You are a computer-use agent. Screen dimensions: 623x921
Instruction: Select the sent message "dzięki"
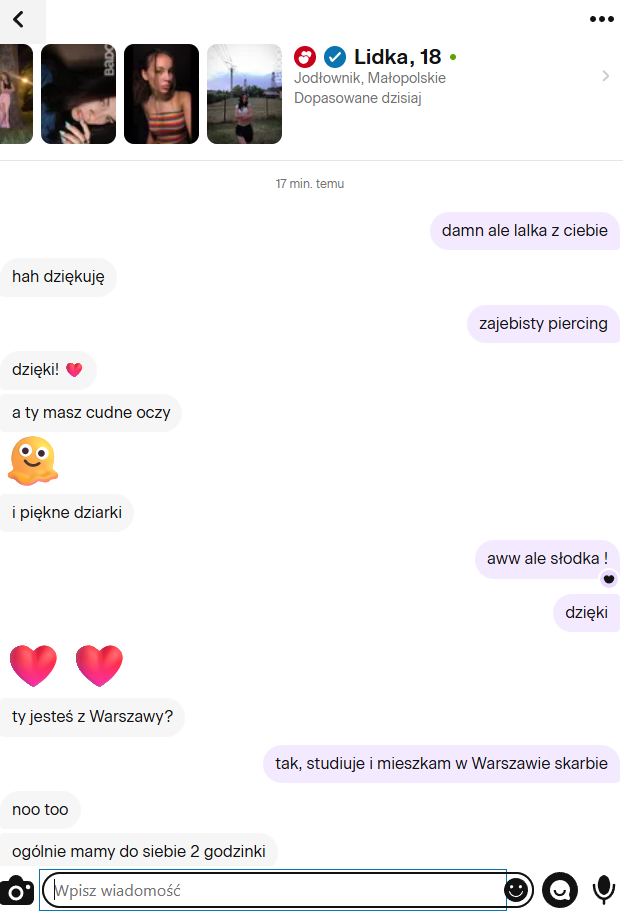[x=587, y=613]
